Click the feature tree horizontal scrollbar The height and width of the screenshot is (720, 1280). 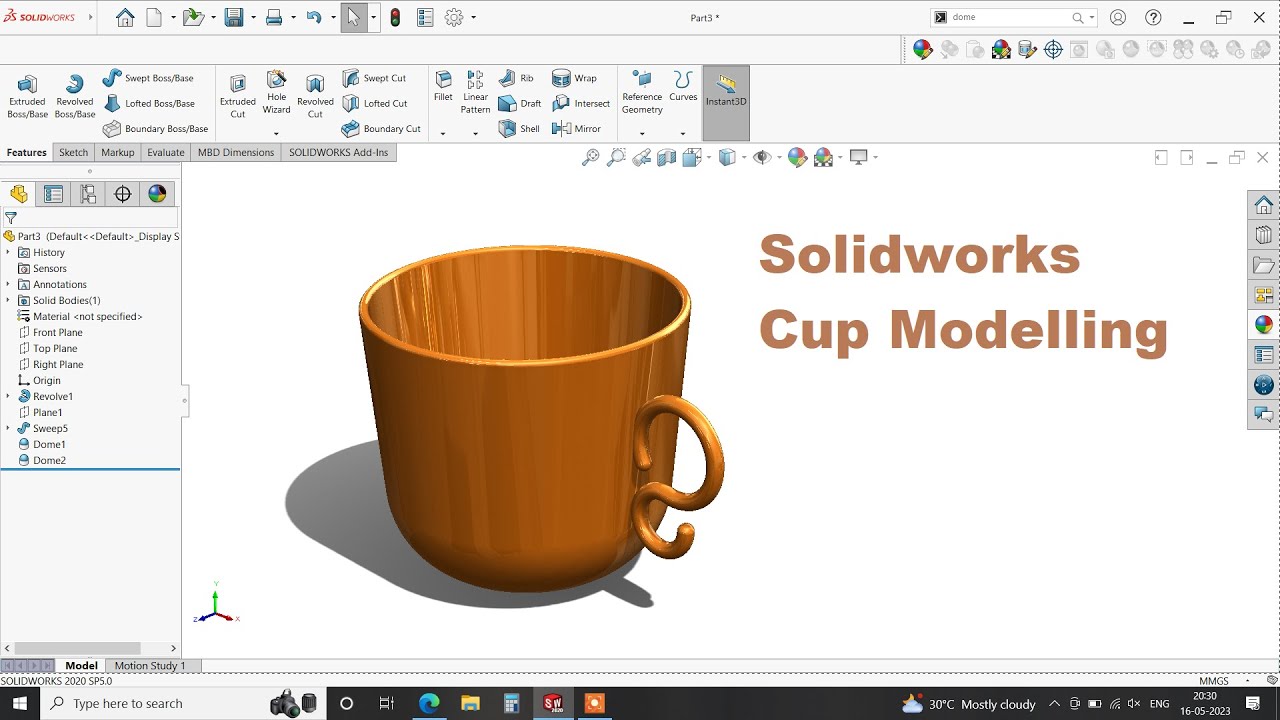click(78, 648)
